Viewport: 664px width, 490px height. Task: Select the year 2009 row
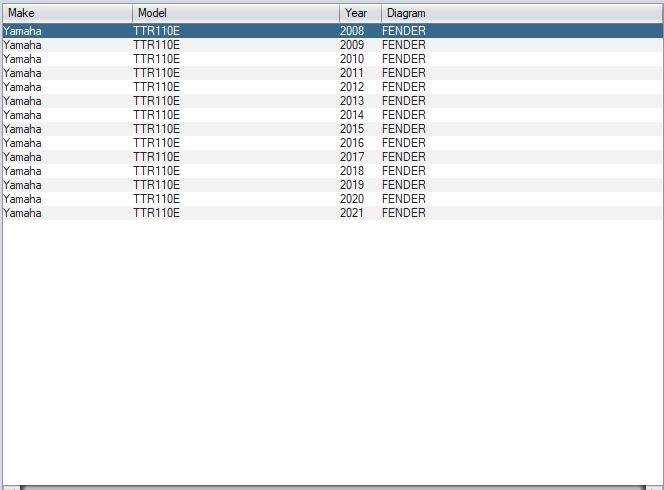tap(332, 45)
